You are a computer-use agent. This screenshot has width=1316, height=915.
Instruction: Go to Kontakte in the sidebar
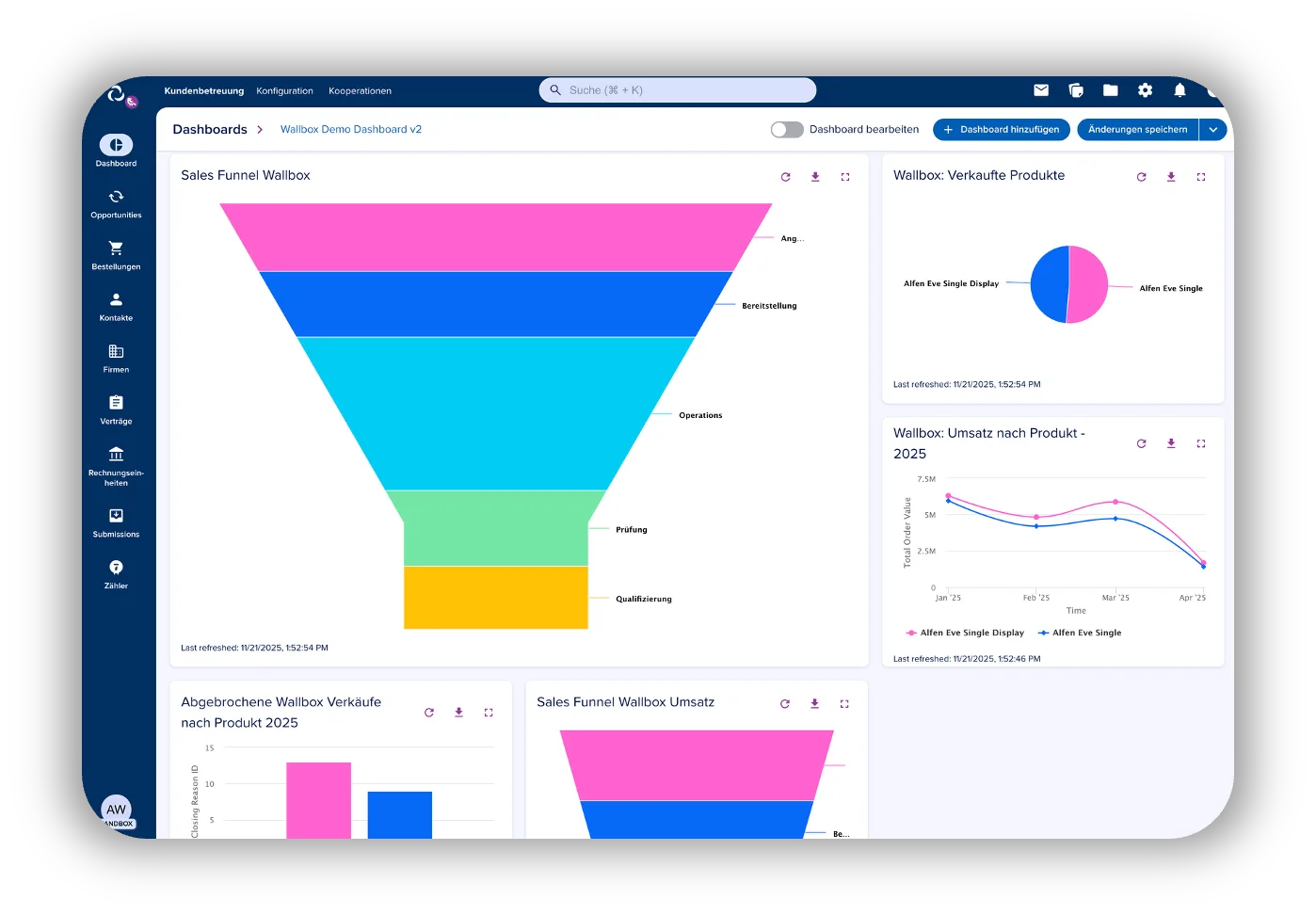click(116, 307)
